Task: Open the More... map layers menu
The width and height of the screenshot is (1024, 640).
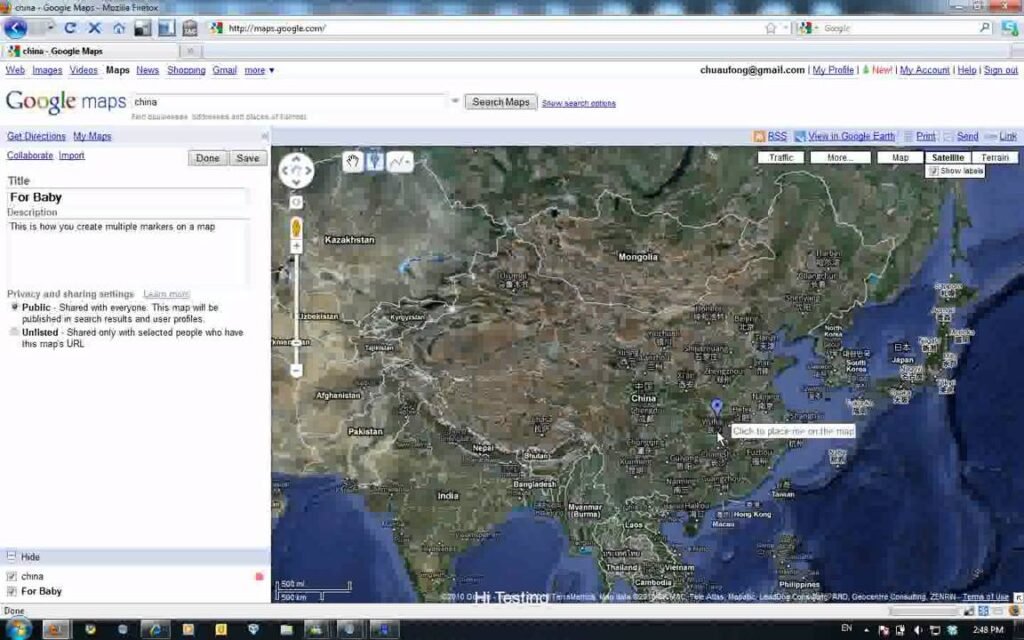Action: (840, 157)
